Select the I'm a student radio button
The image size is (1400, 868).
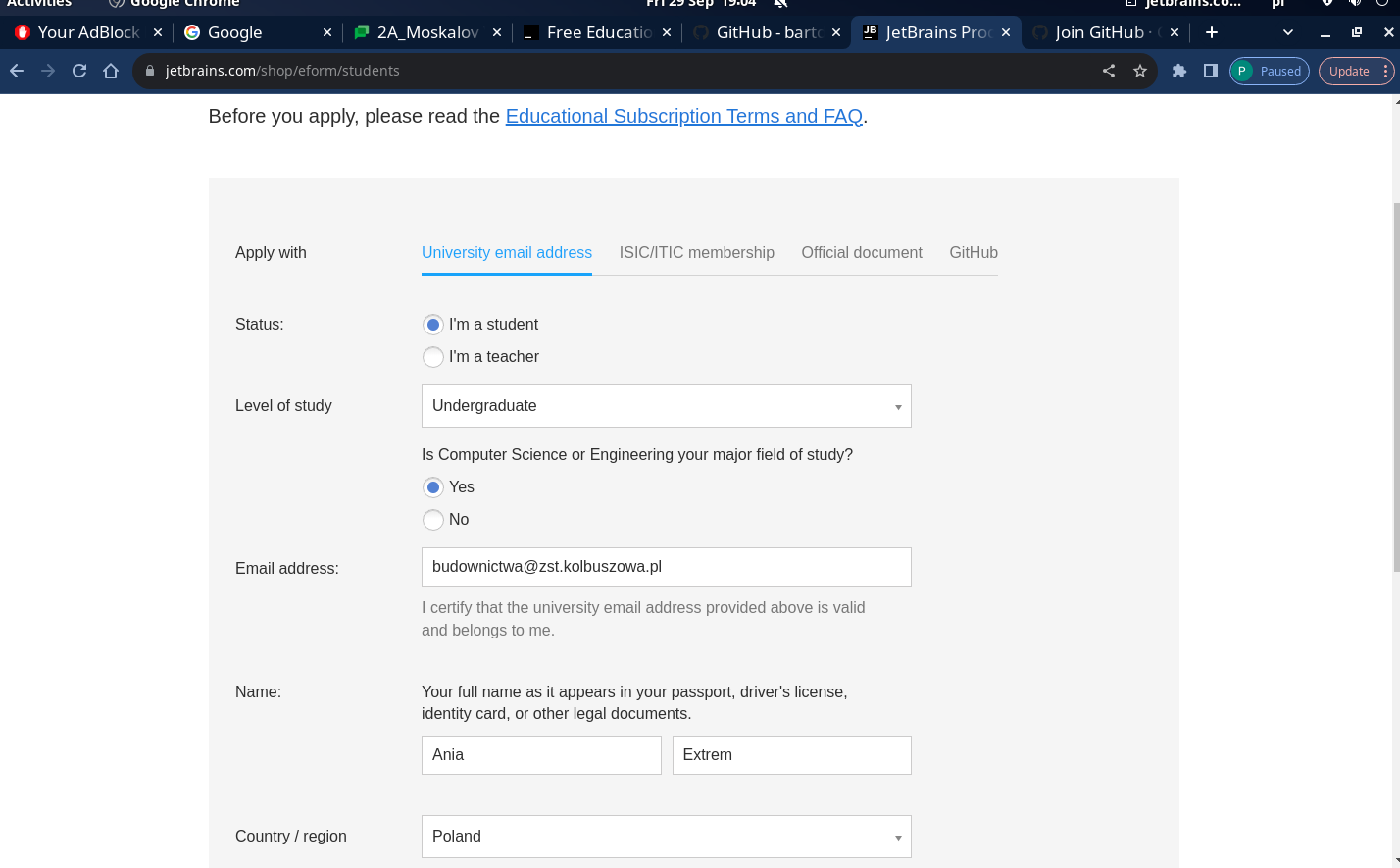[432, 325]
